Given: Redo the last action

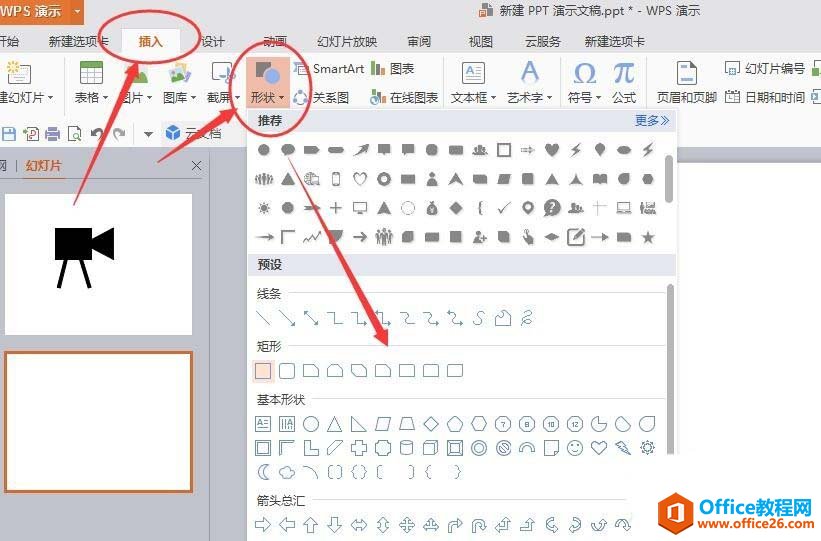Looking at the screenshot, I should pyautogui.click(x=119, y=135).
